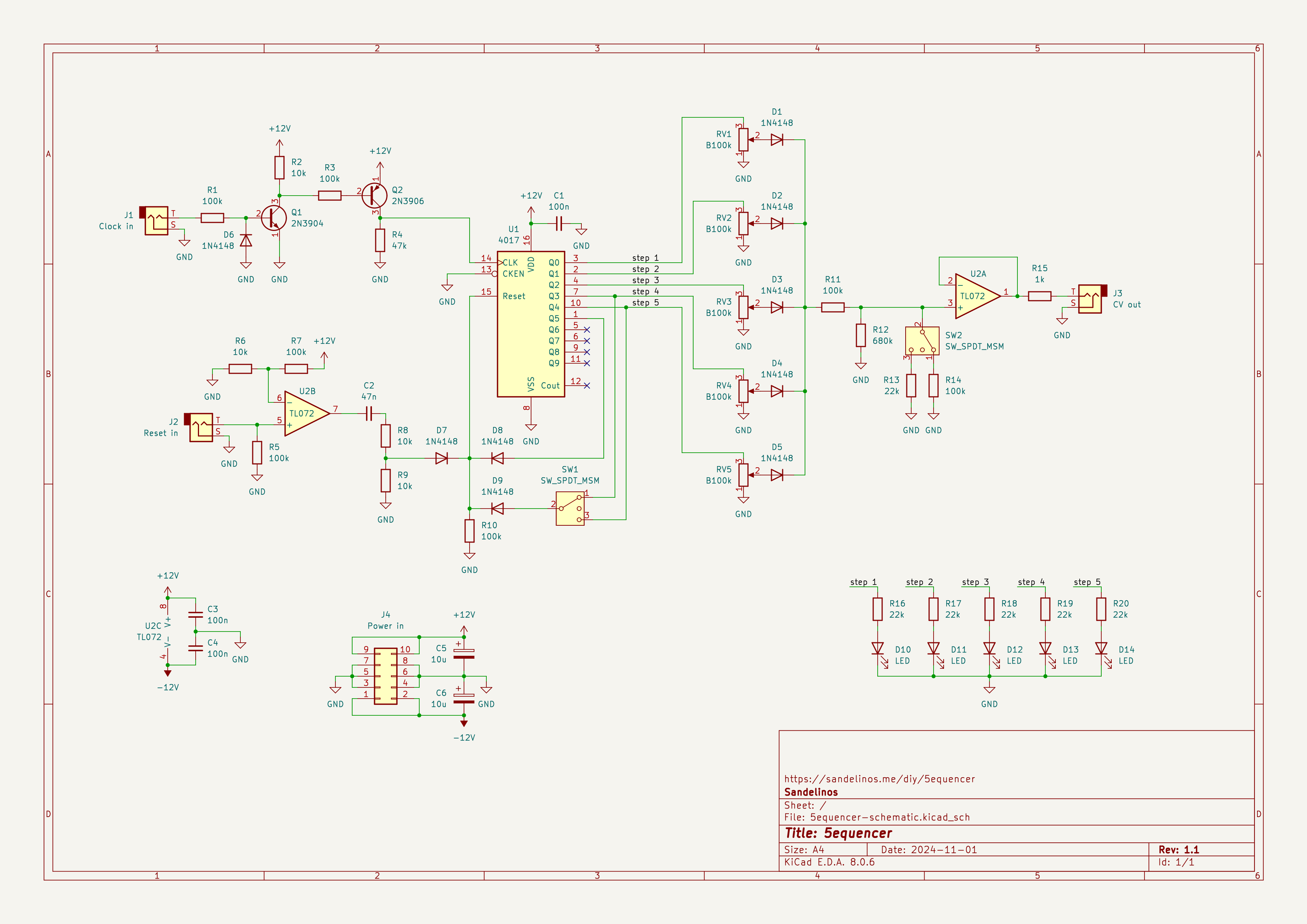Select resistor R2 10k symbol
The height and width of the screenshot is (924, 1307).
[280, 167]
